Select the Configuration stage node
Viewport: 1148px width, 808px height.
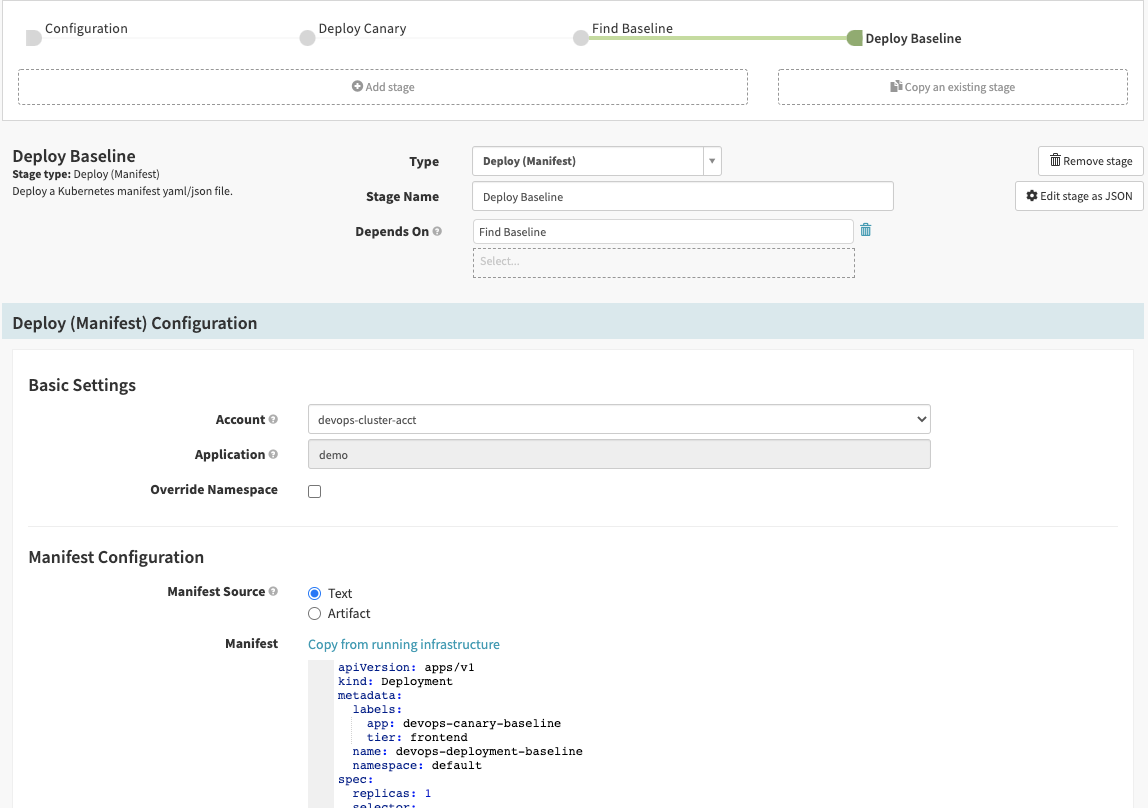pos(34,38)
